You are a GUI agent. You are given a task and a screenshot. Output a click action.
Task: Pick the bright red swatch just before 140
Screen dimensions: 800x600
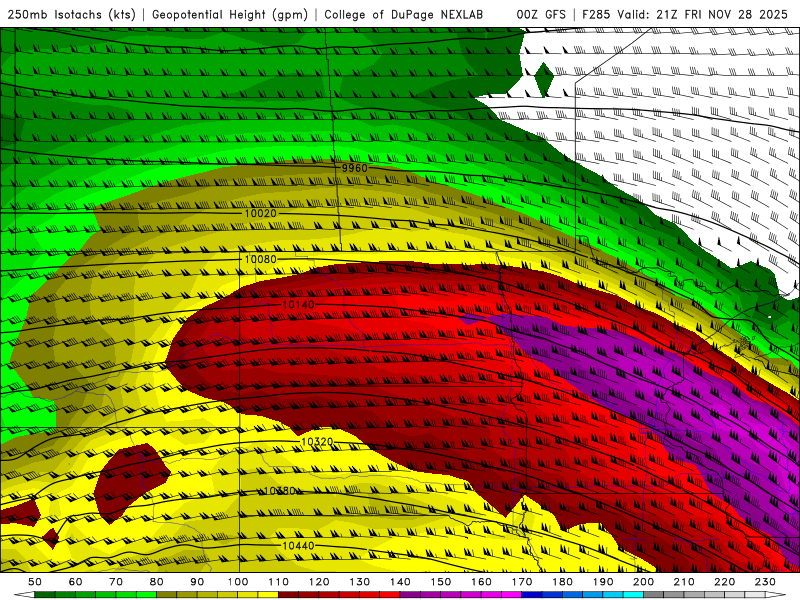[x=390, y=595]
